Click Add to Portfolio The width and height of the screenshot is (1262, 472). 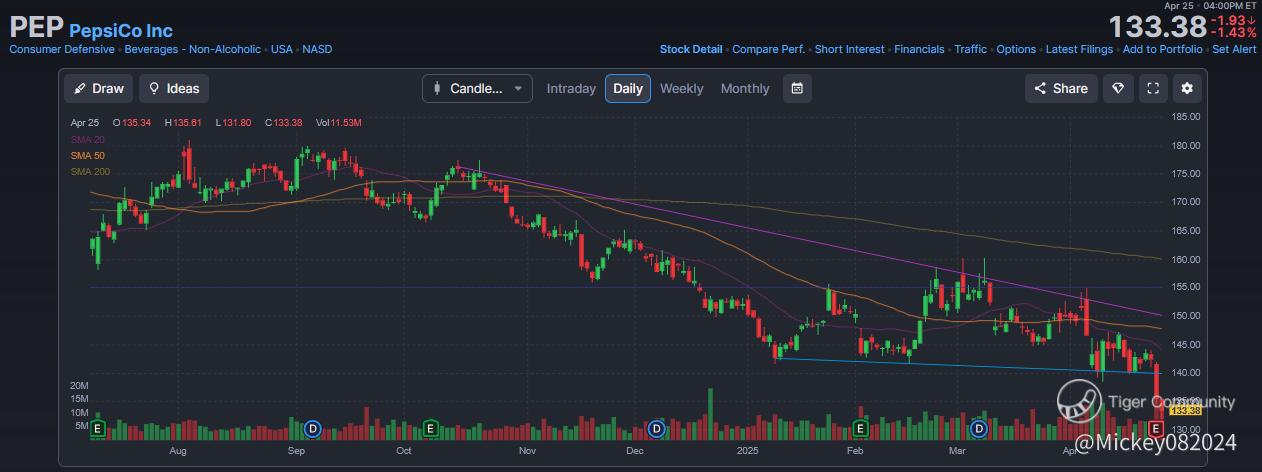point(1163,49)
